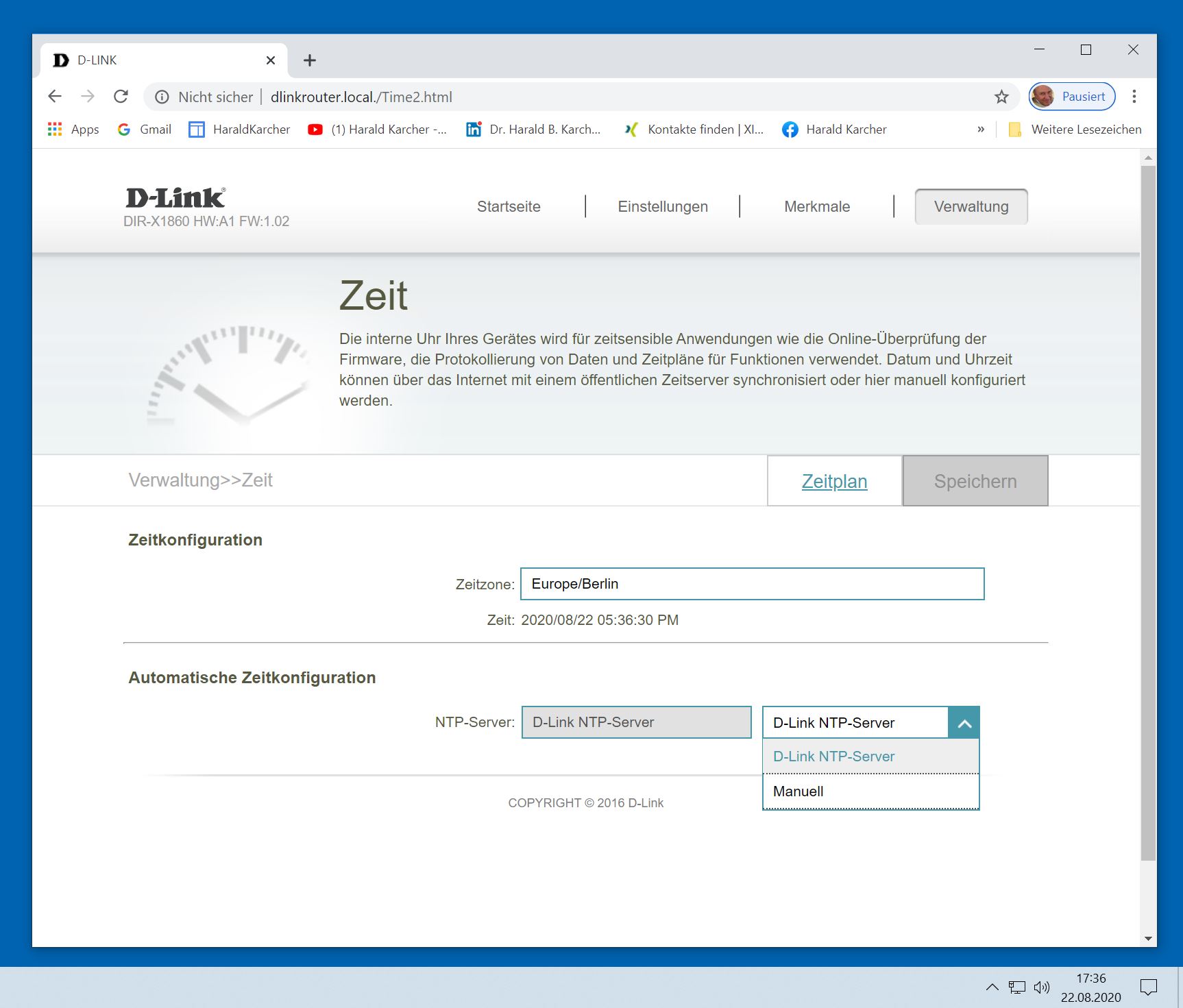Open the Einstellungen menu
Viewport: 1183px width, 1008px height.
pos(663,207)
